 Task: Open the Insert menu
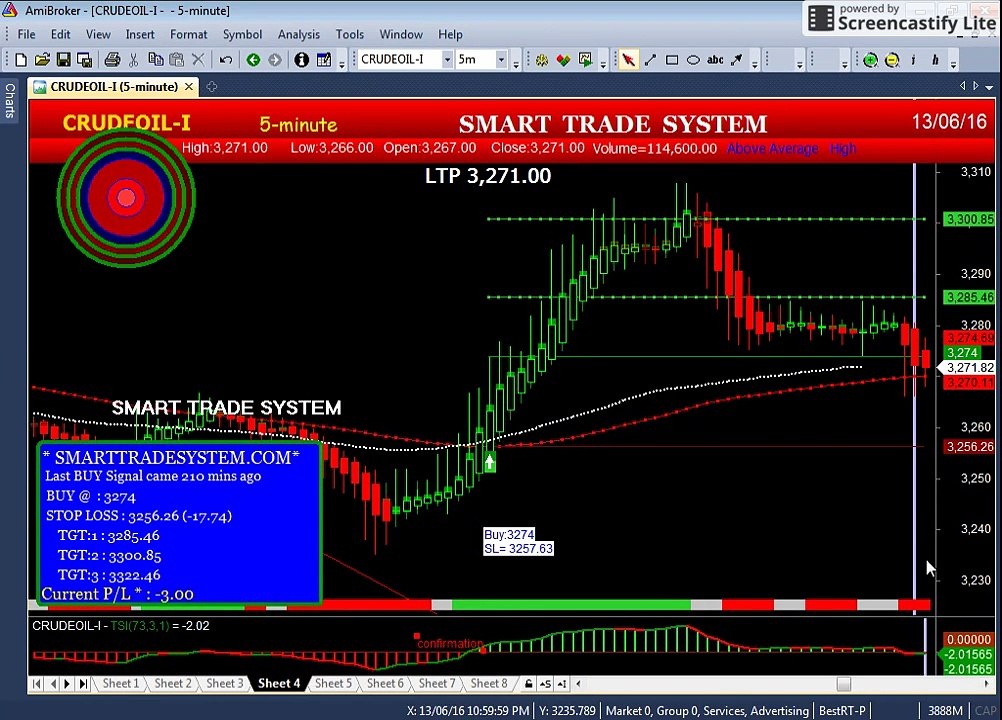140,34
